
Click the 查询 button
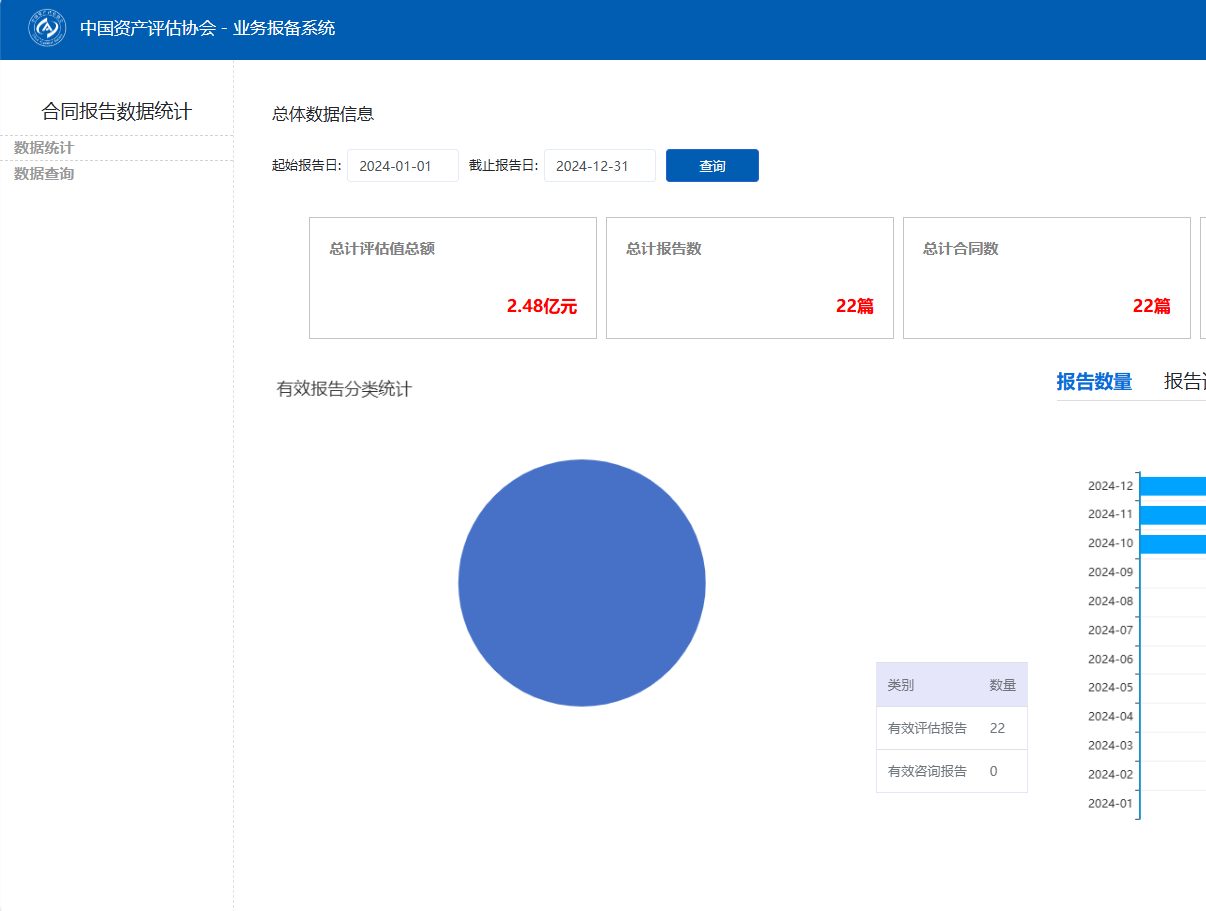pyautogui.click(x=712, y=166)
